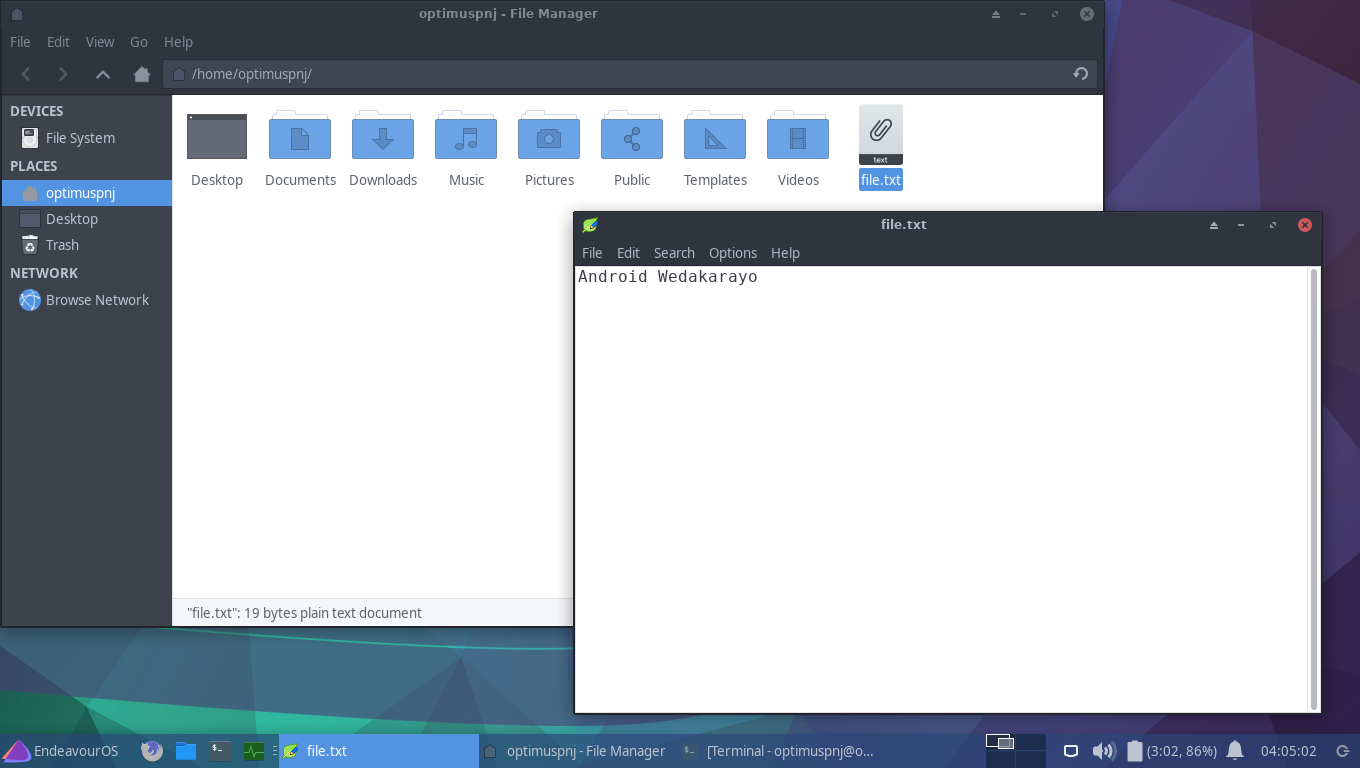Image resolution: width=1360 pixels, height=768 pixels.
Task: Open File menu in File Manager
Action: (x=20, y=42)
